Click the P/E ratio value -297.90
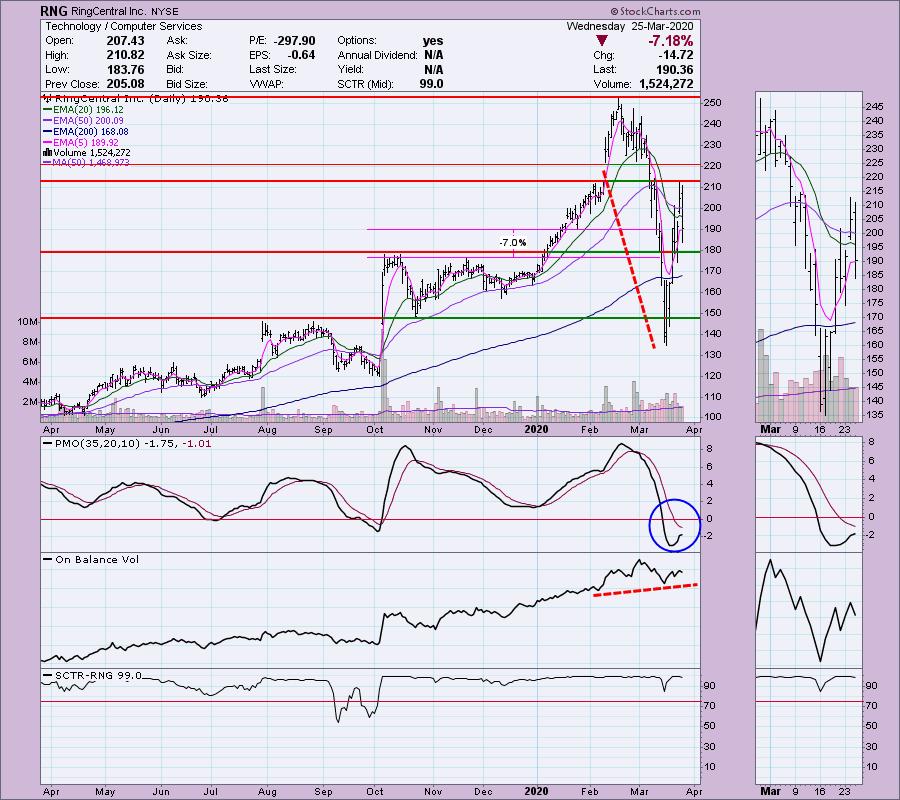The height and width of the screenshot is (800, 900). click(x=294, y=41)
